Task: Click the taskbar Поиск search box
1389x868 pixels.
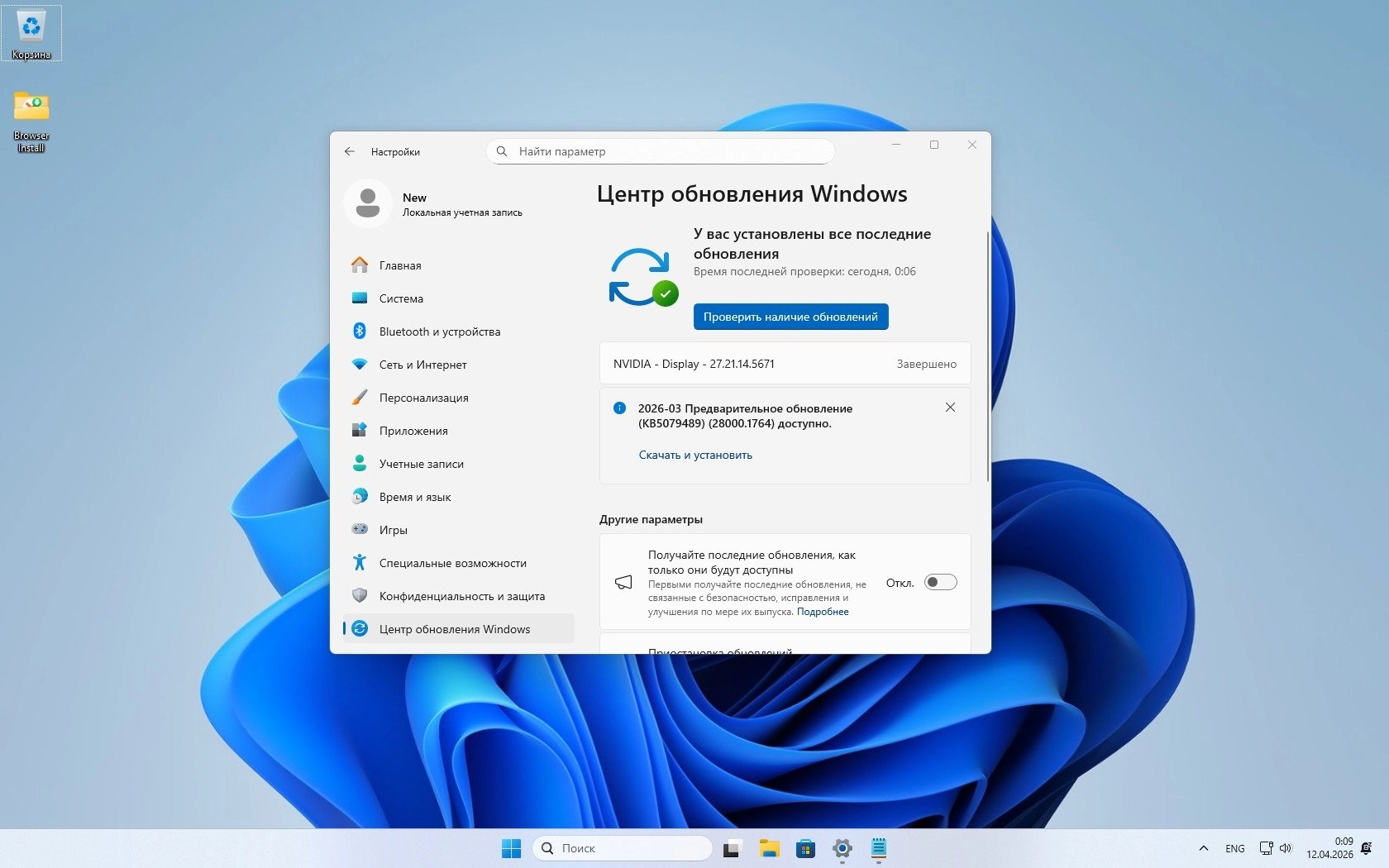Action: (623, 848)
